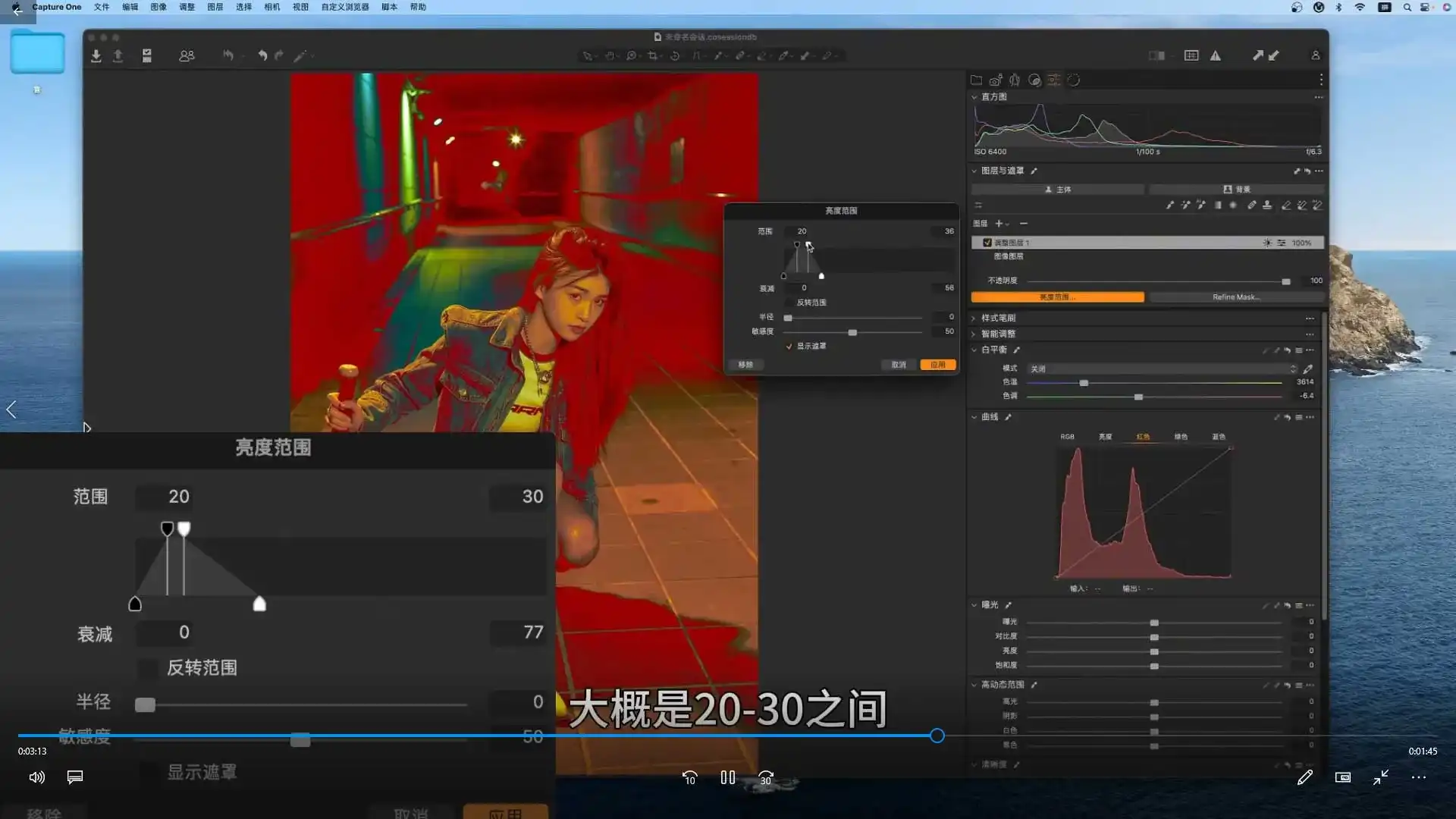Select the white balance eyedropper icon
Screen dimensions: 1456x819
coord(1307,369)
